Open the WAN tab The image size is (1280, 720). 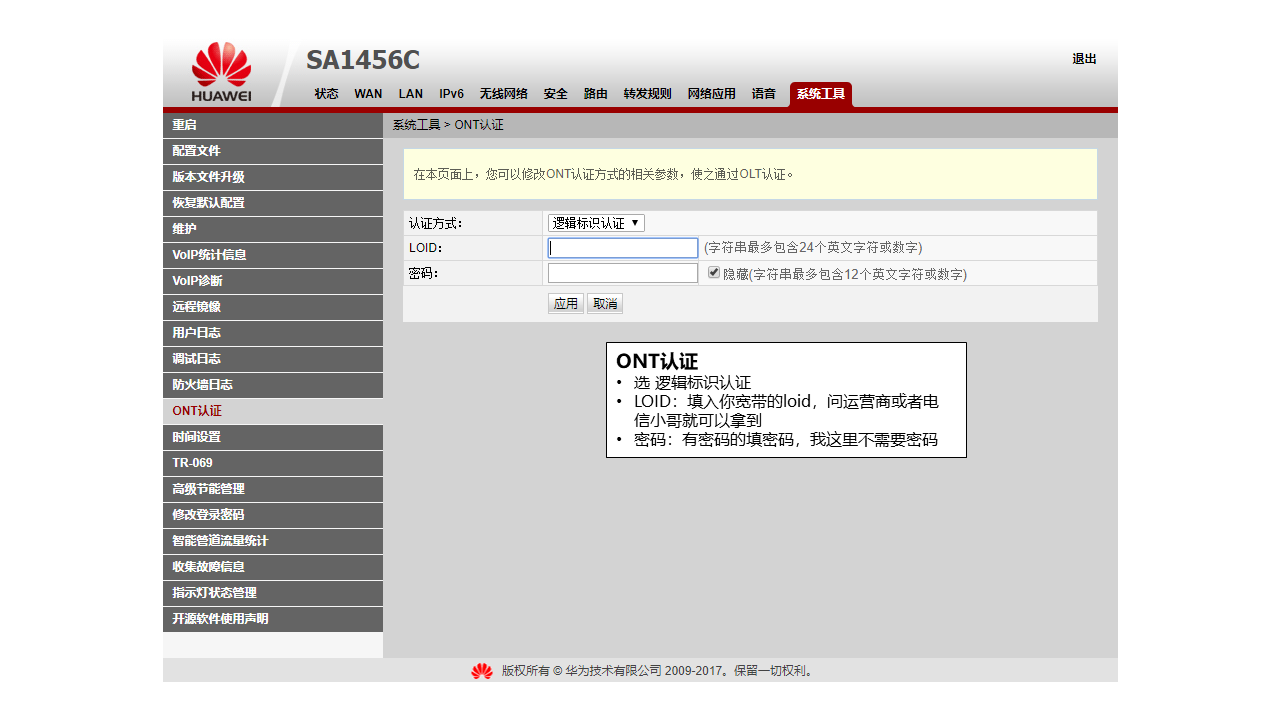pos(368,94)
